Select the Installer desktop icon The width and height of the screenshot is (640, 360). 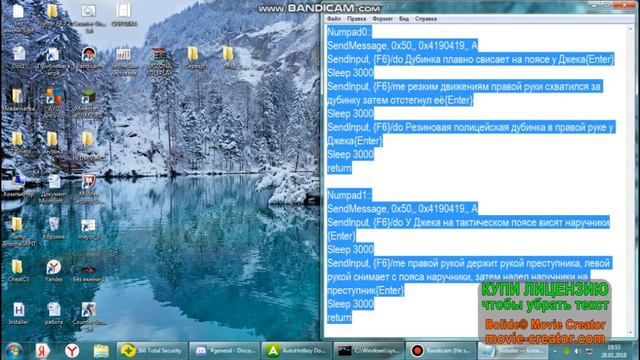(x=18, y=313)
